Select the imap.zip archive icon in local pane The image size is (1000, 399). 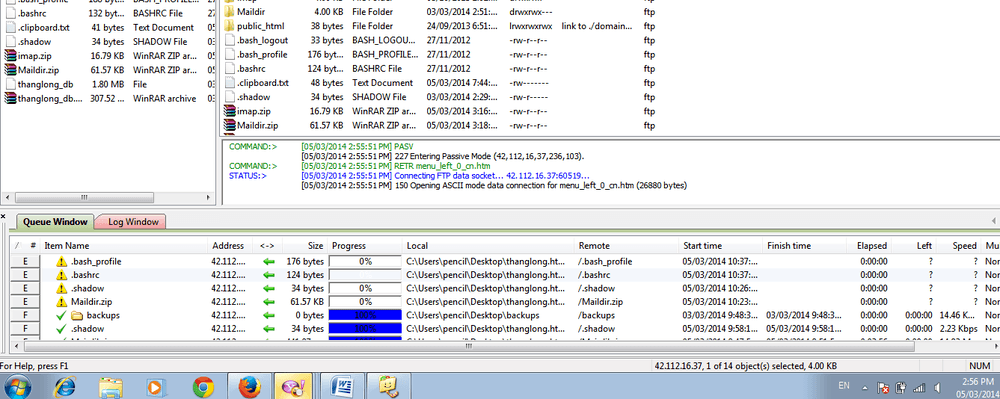10,56
